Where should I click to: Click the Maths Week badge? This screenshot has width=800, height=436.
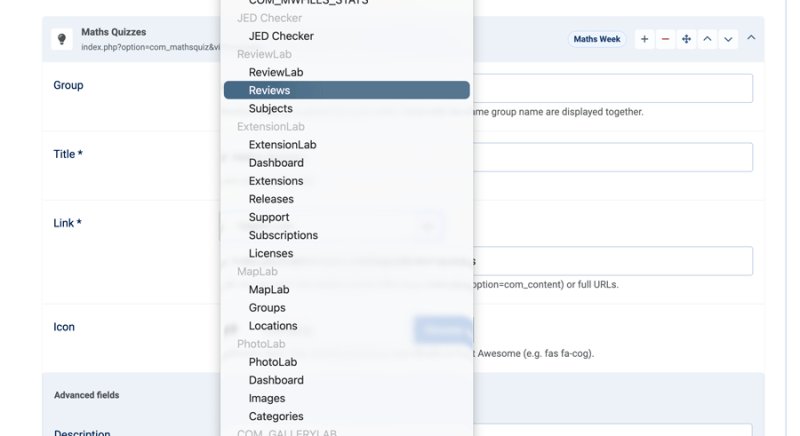(x=597, y=39)
